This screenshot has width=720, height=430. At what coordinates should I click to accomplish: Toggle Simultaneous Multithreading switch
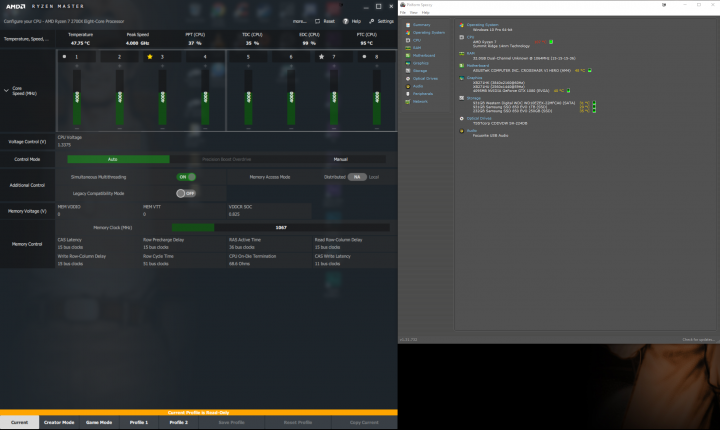pyautogui.click(x=186, y=177)
